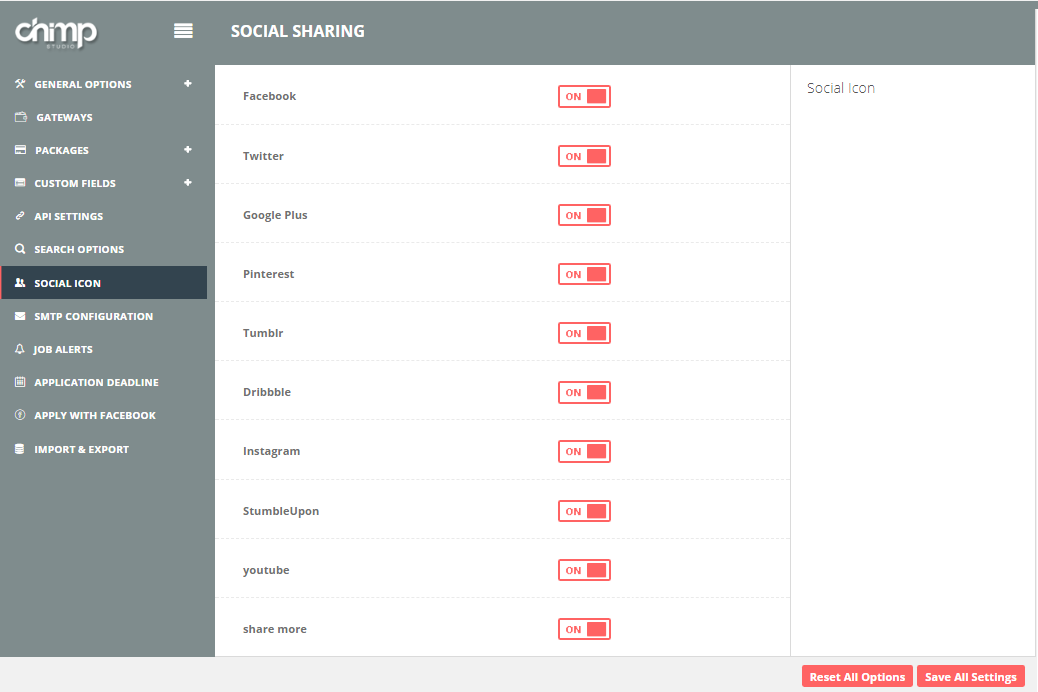Screen dimensions: 1038x692
Task: Click the calendar icon beside Application Deadline
Action: 20,382
